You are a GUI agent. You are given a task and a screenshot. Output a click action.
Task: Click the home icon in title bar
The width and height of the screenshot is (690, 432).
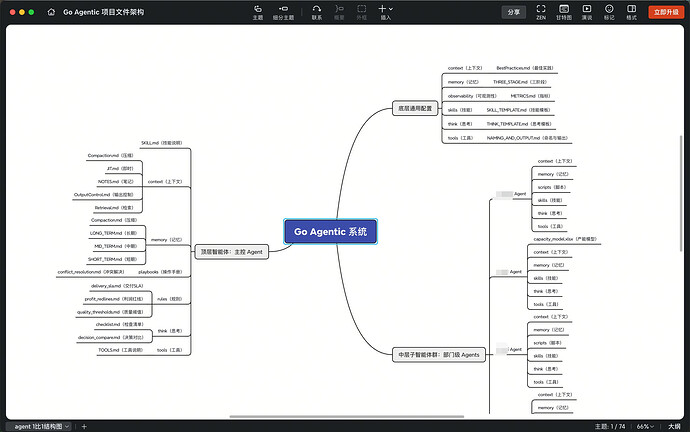pos(51,12)
